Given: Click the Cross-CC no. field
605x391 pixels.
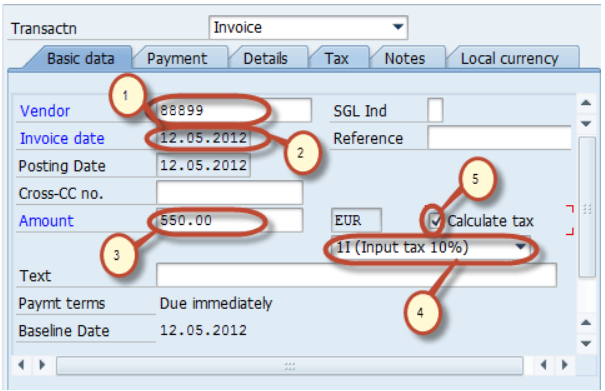Looking at the screenshot, I should (x=230, y=193).
